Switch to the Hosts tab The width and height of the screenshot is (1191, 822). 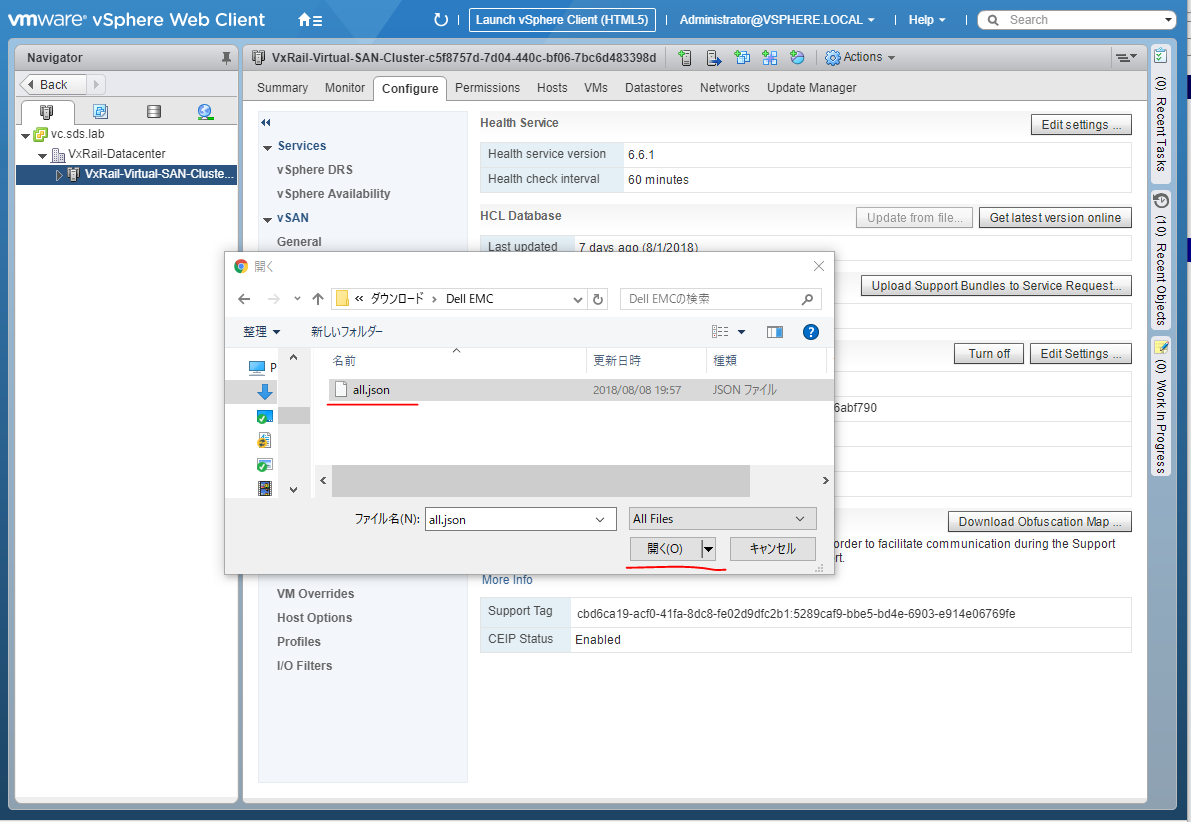552,88
